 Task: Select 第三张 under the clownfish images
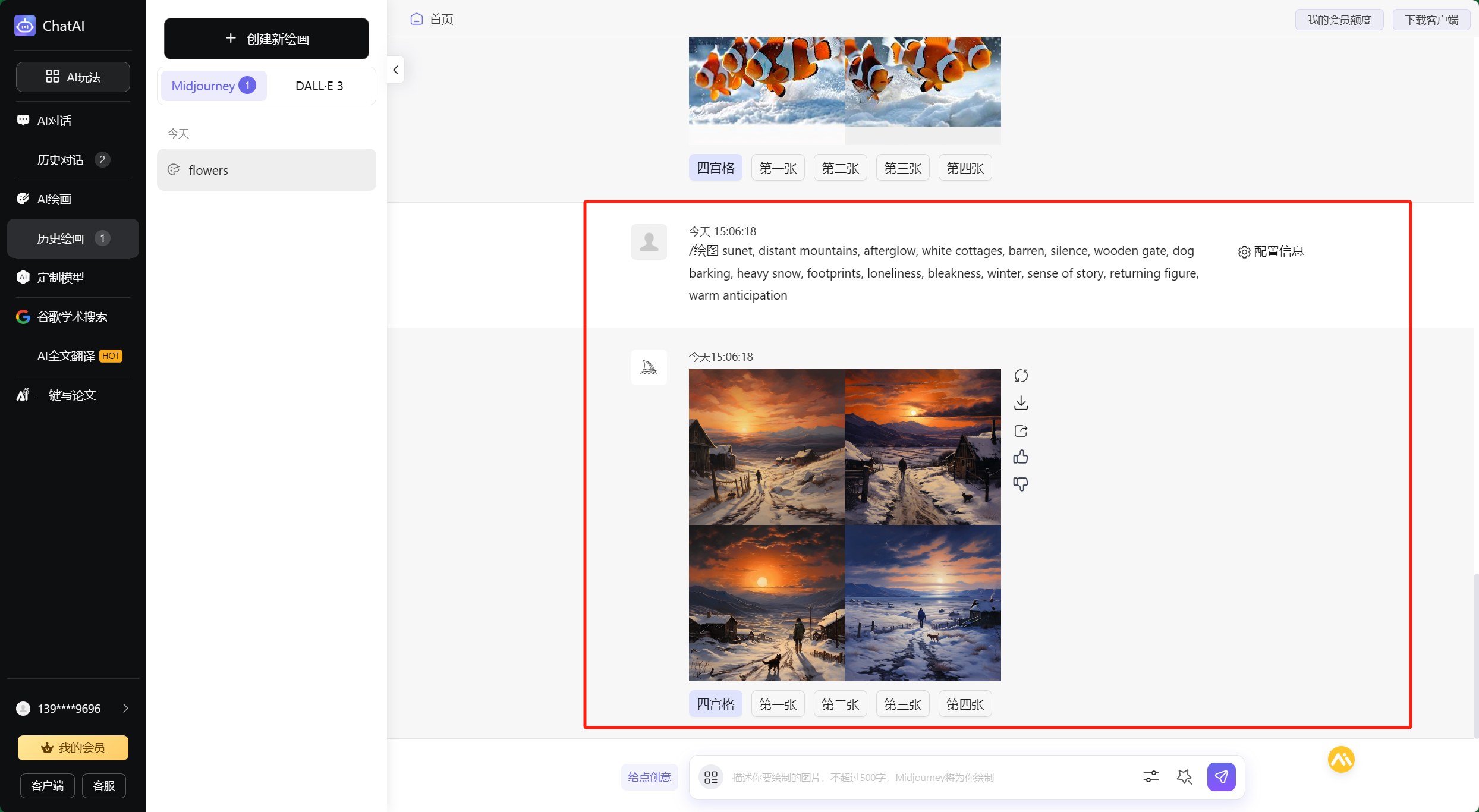[902, 168]
